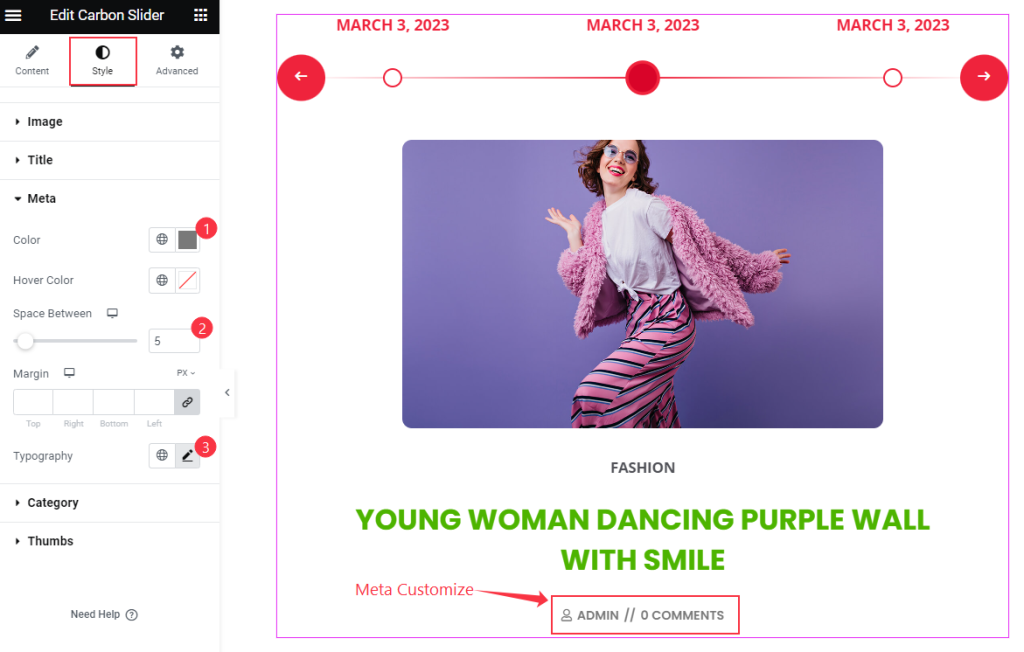Viewport: 1024px width, 652px height.
Task: Switch to the Content tab
Action: pyautogui.click(x=32, y=61)
